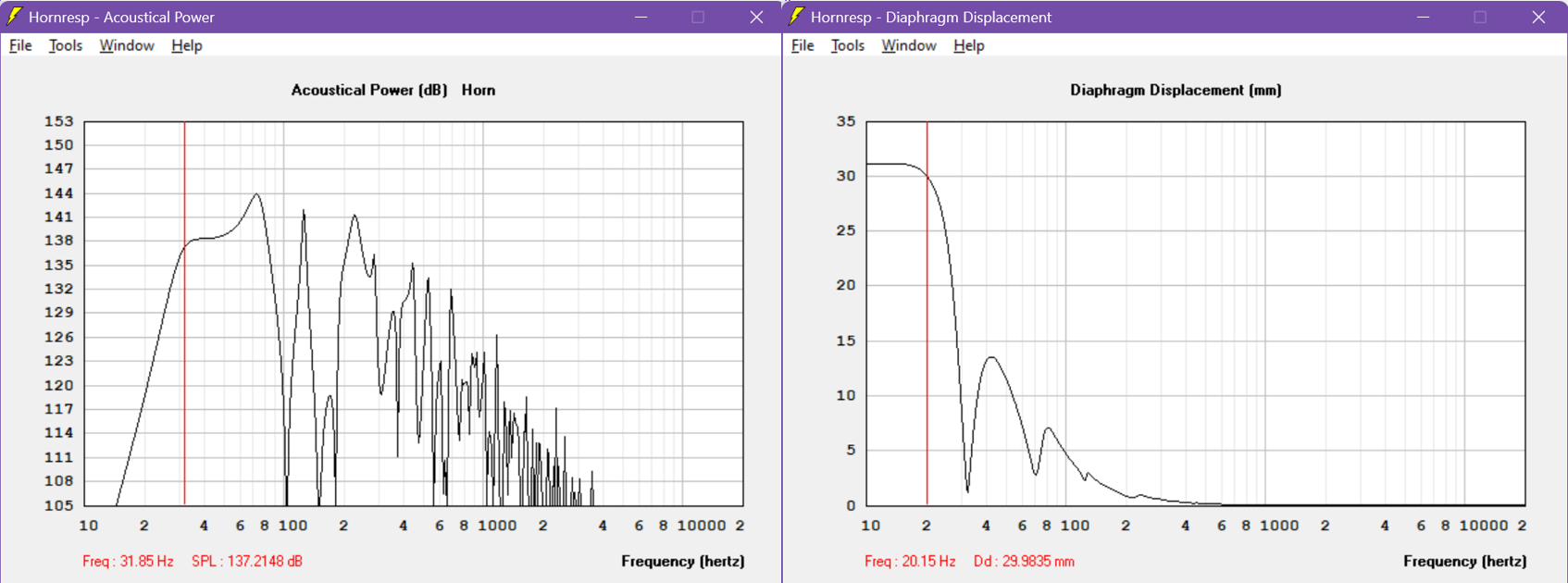Open Window menu in Diaphragm Displacement window
1568x583 pixels.
(x=909, y=45)
